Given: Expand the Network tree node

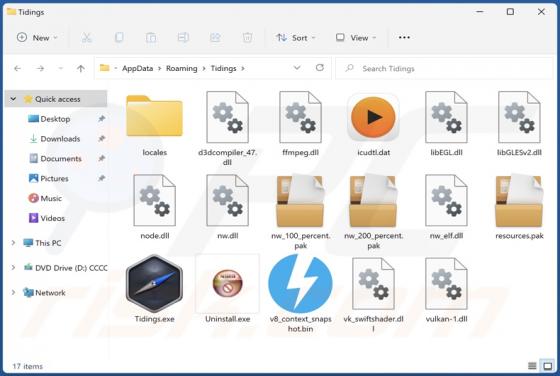Looking at the screenshot, I should 13,292.
